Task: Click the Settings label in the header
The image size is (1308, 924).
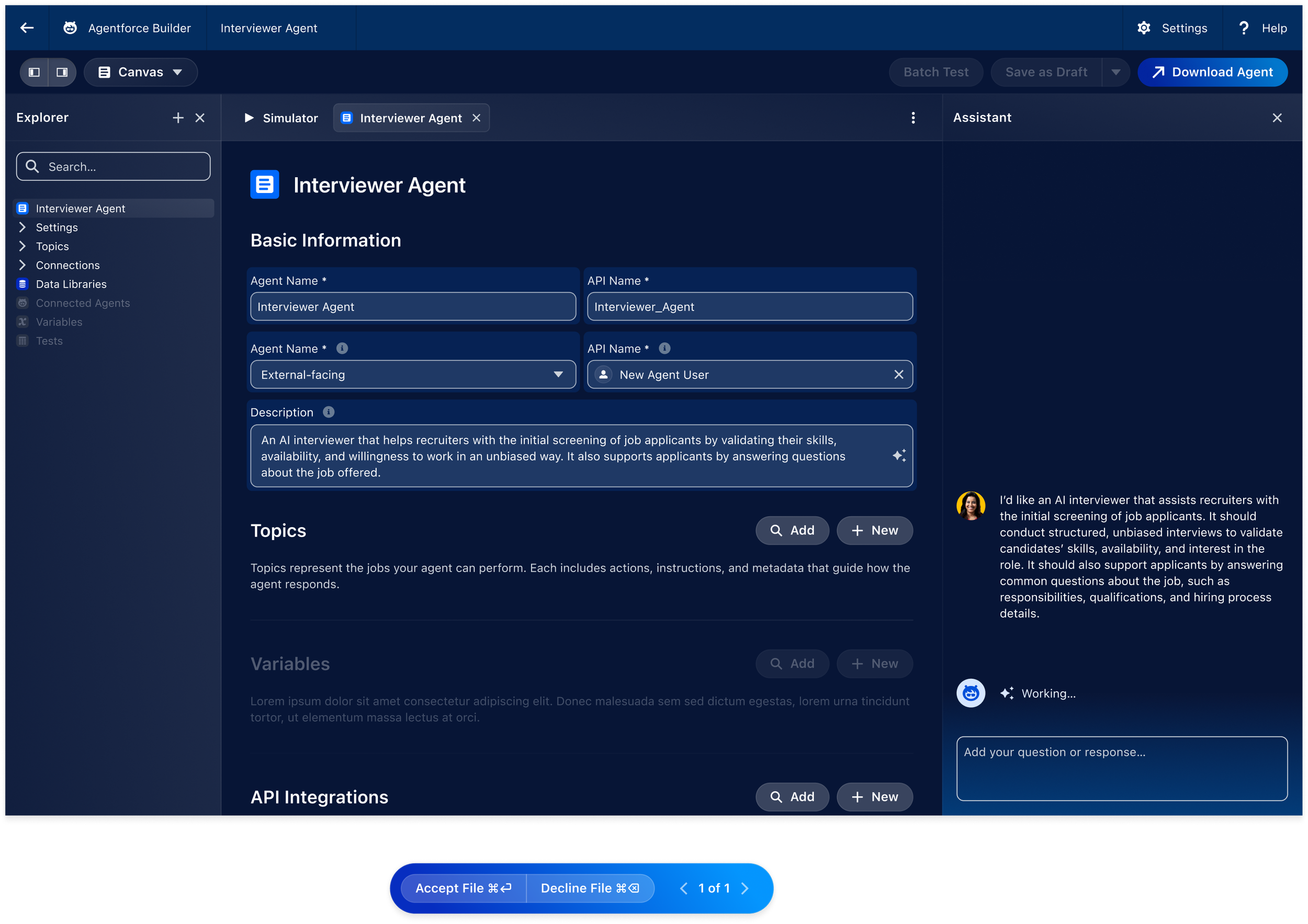Action: [1184, 28]
